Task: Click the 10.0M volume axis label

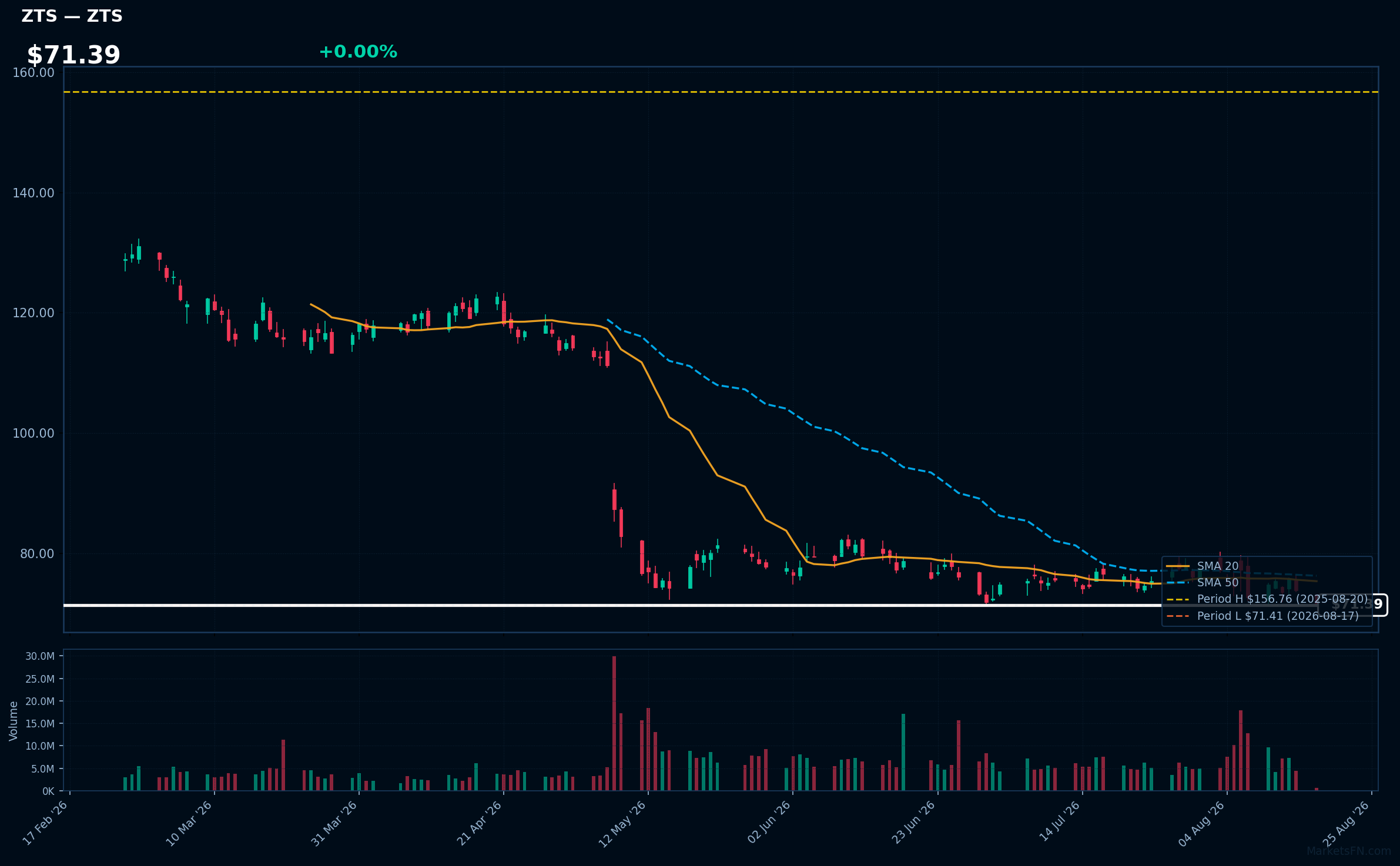Action: pos(40,746)
